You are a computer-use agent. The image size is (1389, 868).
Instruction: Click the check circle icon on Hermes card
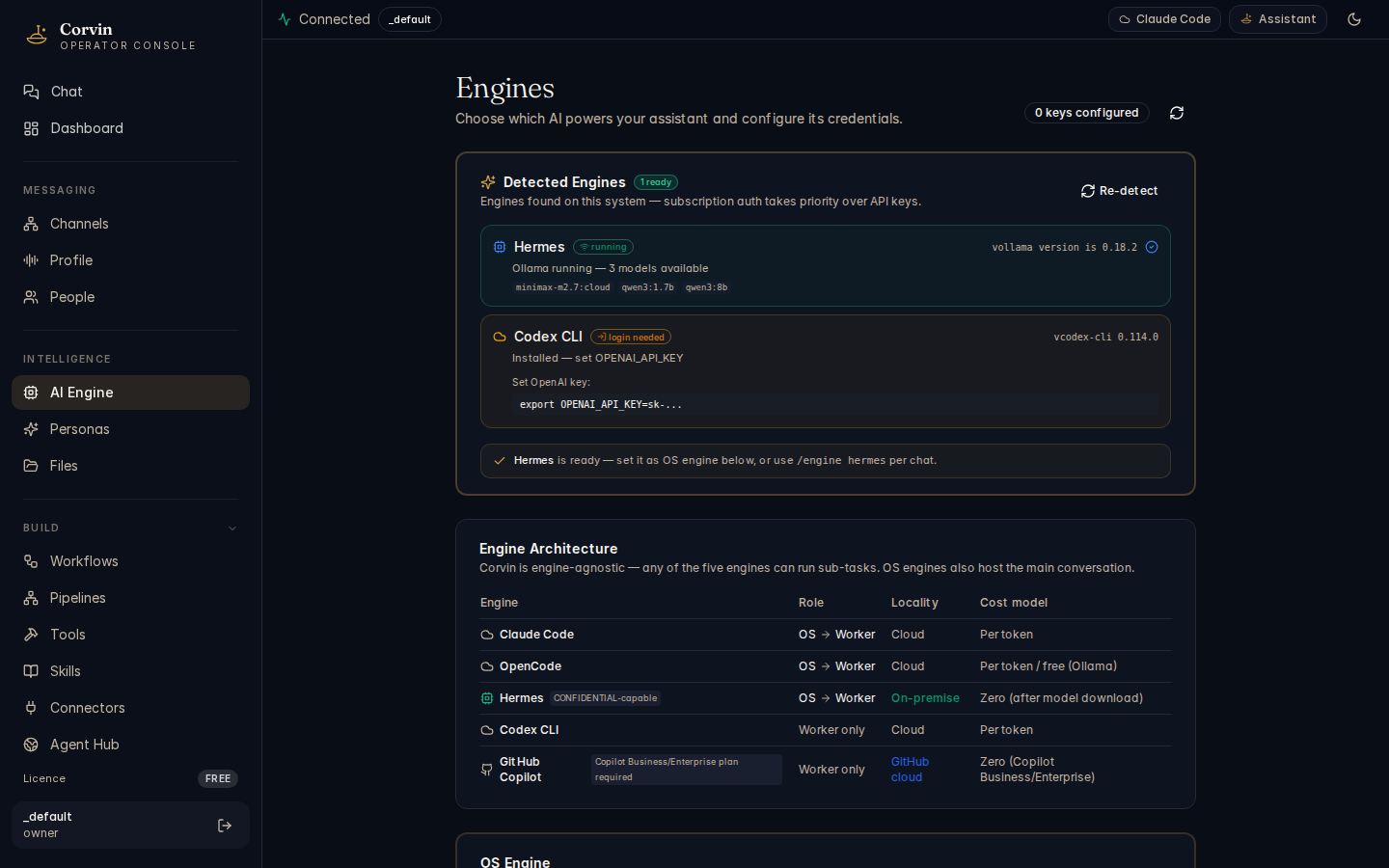pos(1152,247)
